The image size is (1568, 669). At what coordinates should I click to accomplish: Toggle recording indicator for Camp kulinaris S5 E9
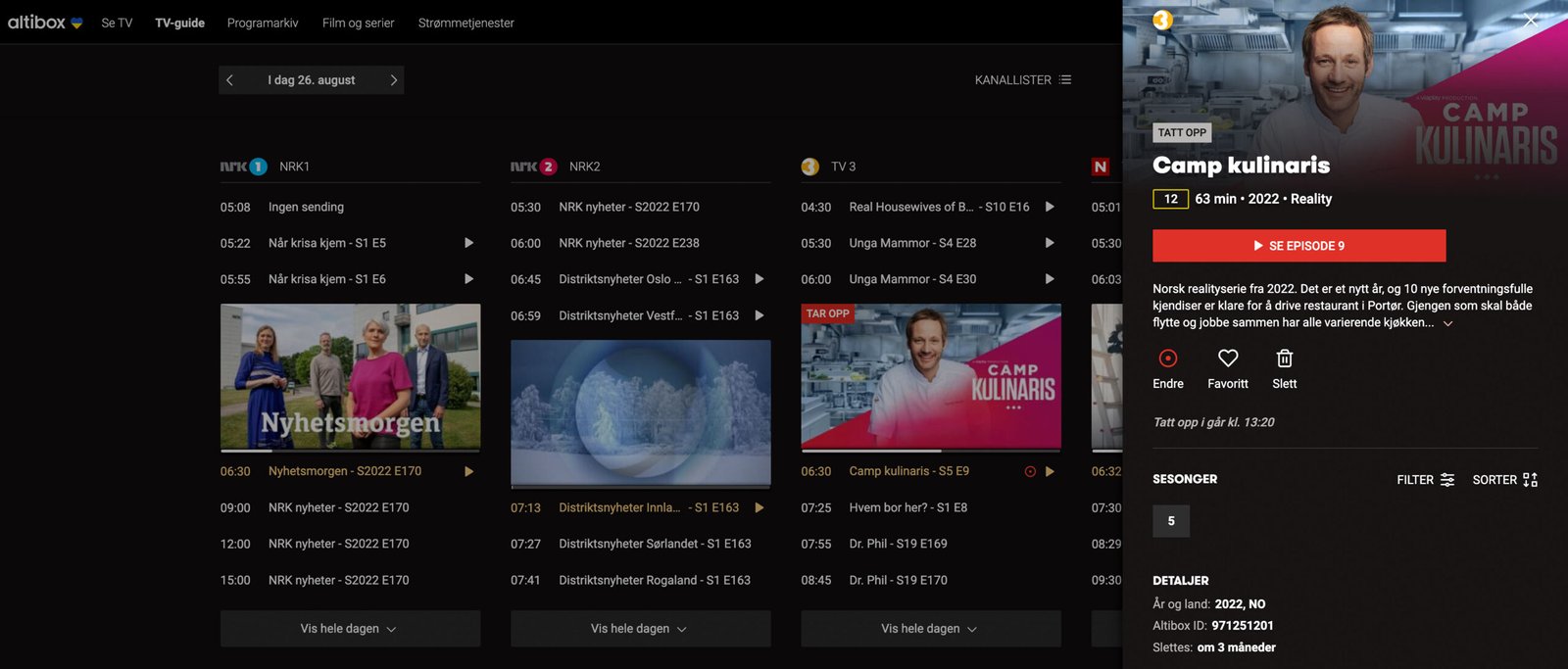1030,471
